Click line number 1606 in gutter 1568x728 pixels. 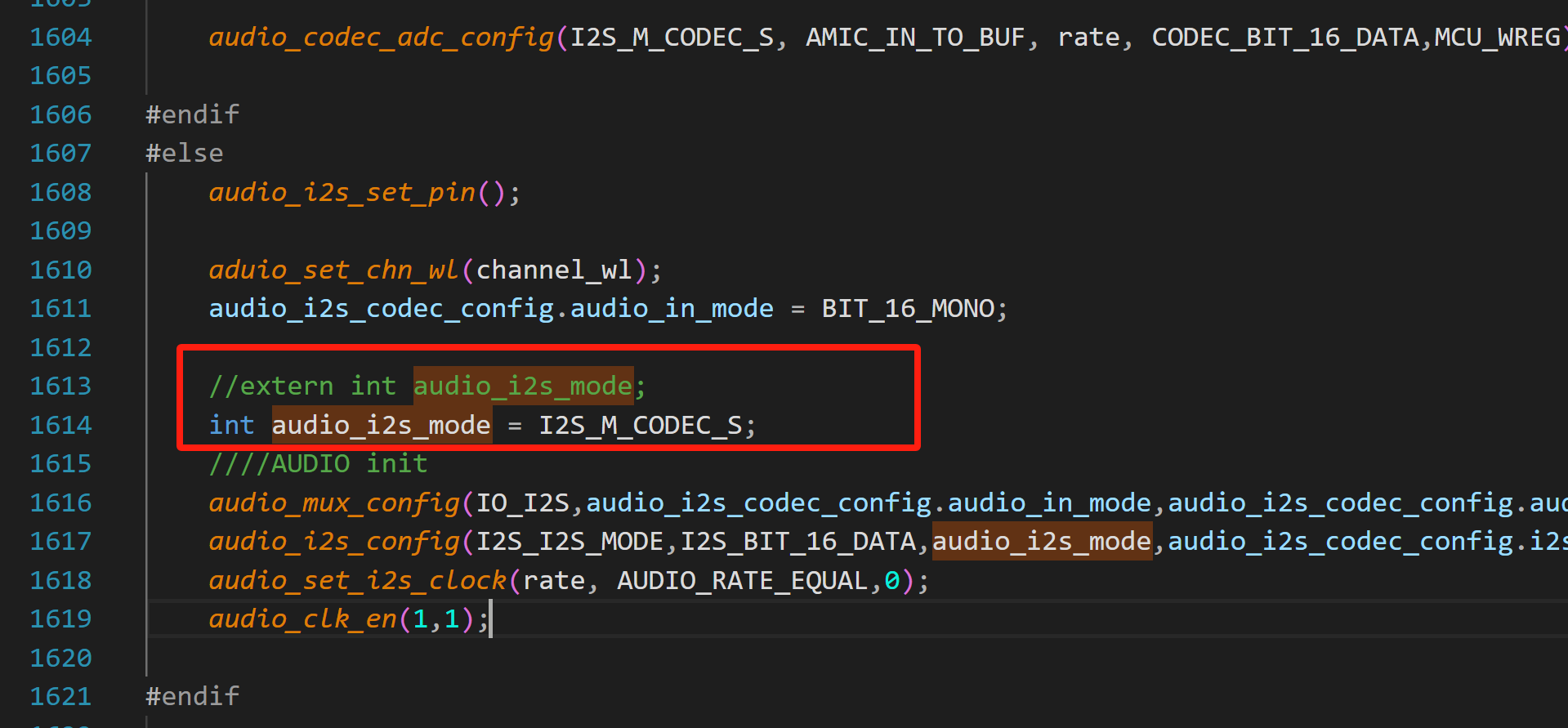coord(61,115)
